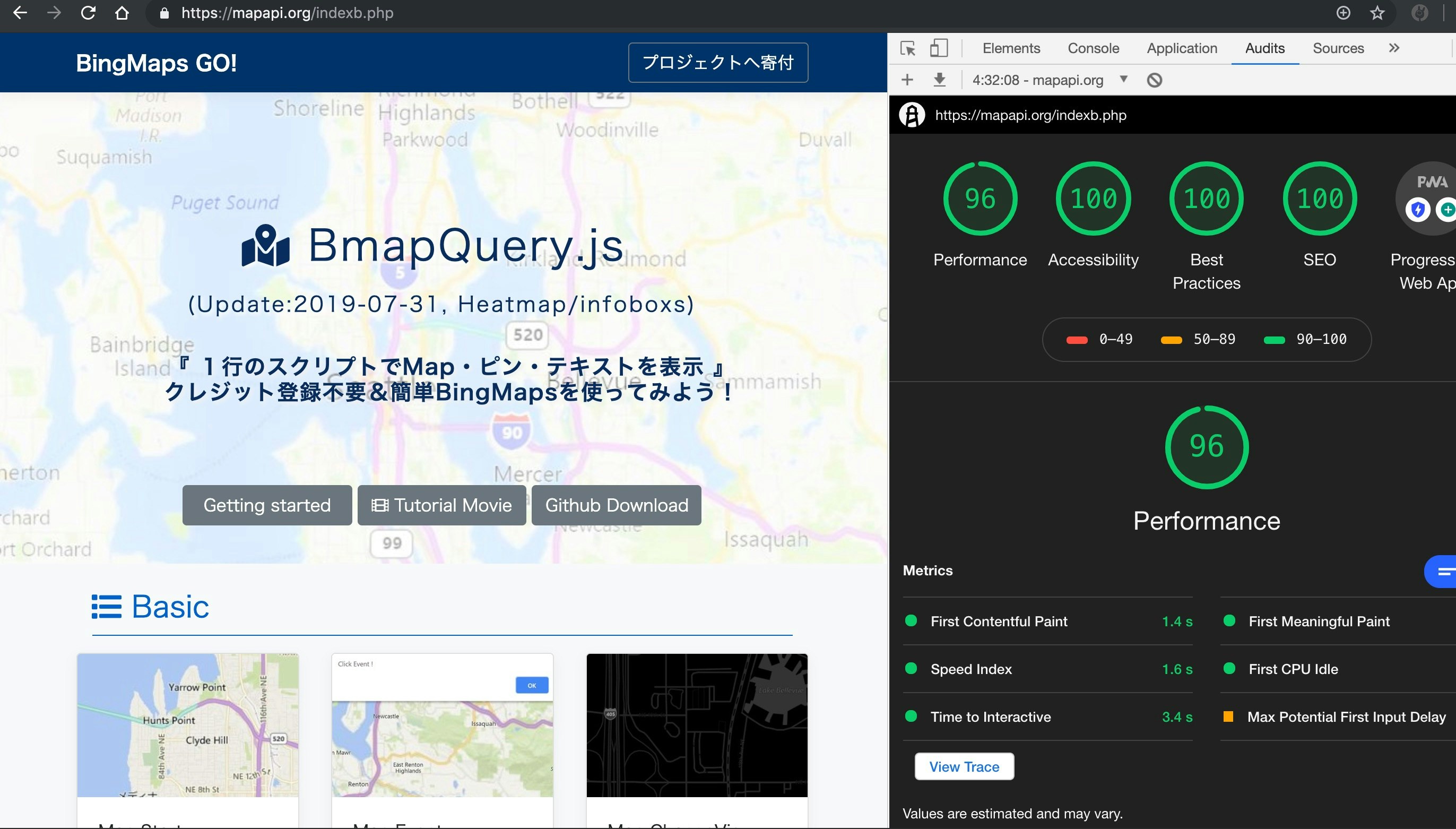
Task: Click the 50–89 orange score legend
Action: point(1198,339)
